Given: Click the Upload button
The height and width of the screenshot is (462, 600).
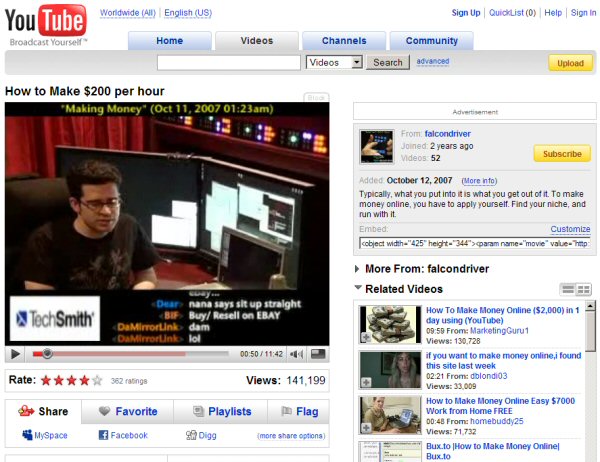Looking at the screenshot, I should (x=571, y=63).
